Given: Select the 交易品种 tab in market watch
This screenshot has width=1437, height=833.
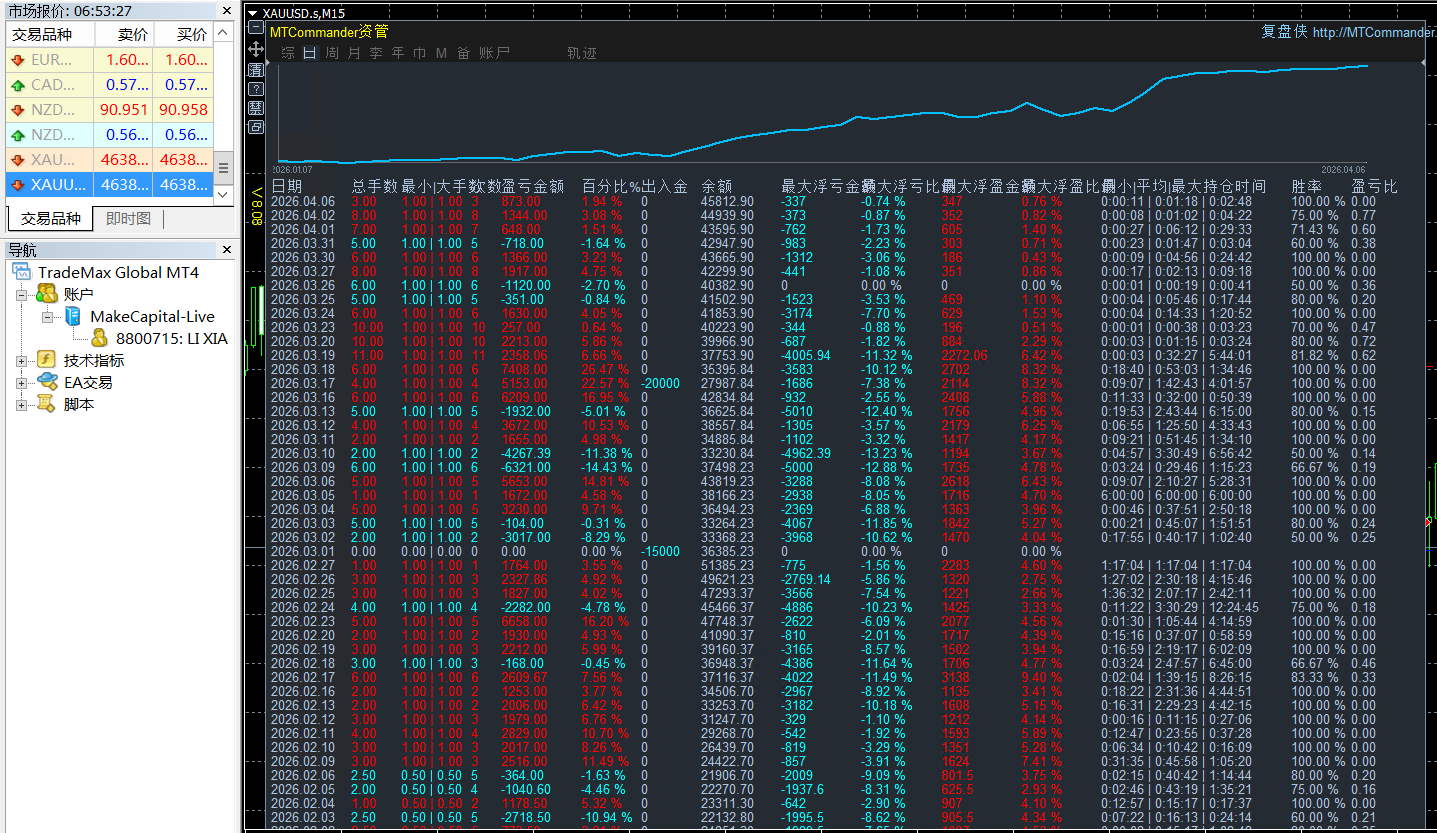Looking at the screenshot, I should (50, 218).
